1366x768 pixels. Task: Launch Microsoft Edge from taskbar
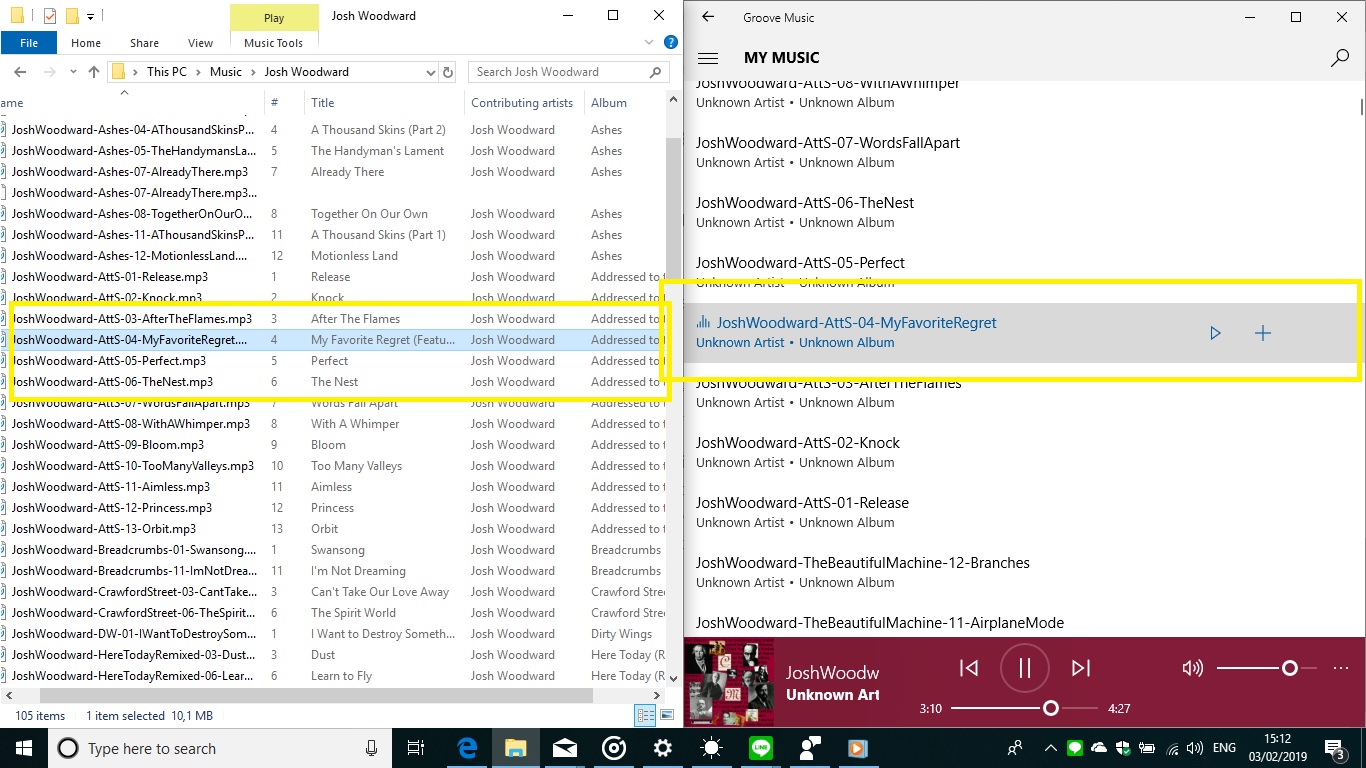[466, 748]
